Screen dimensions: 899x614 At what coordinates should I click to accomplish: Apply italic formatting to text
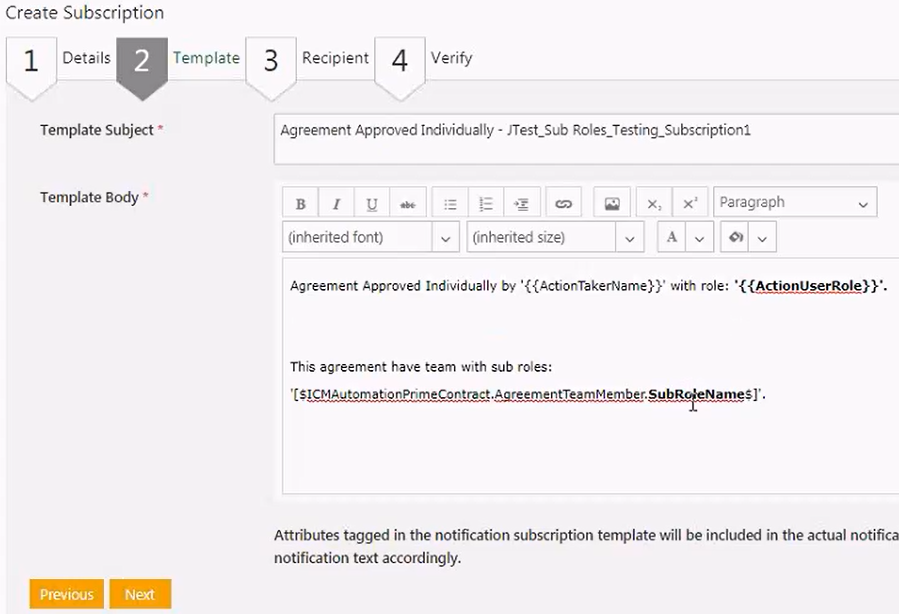(x=336, y=204)
